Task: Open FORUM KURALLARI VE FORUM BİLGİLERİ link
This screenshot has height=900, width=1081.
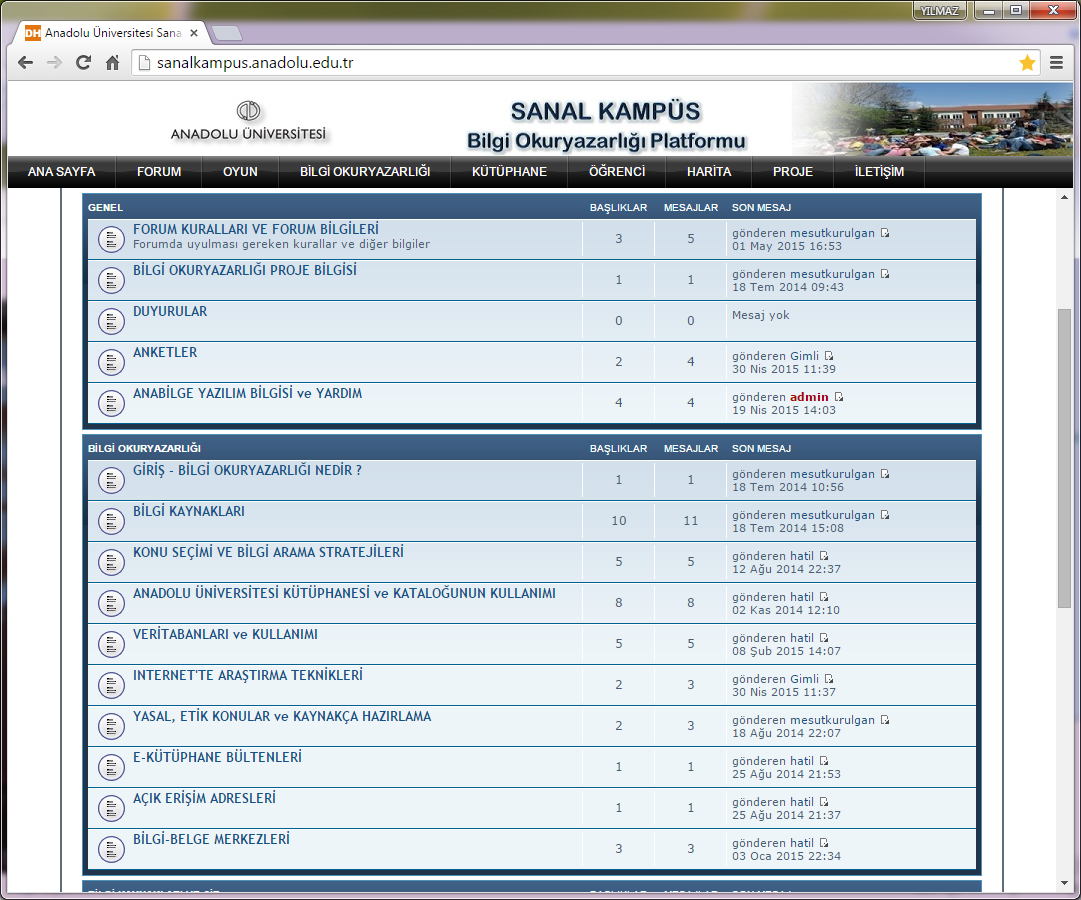Action: point(255,229)
